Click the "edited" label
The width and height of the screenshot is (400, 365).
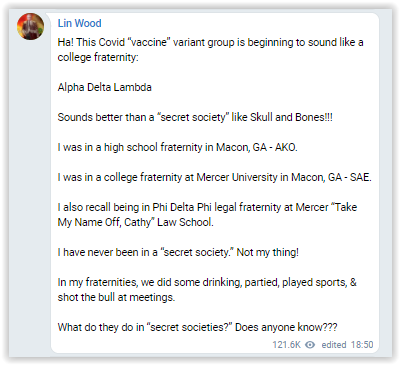click(334, 345)
